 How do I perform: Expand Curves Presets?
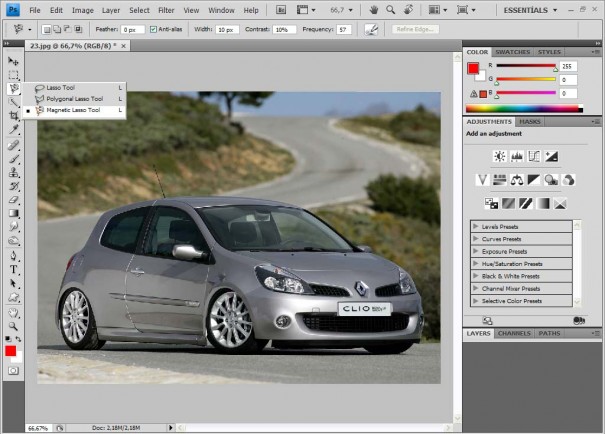coord(475,239)
